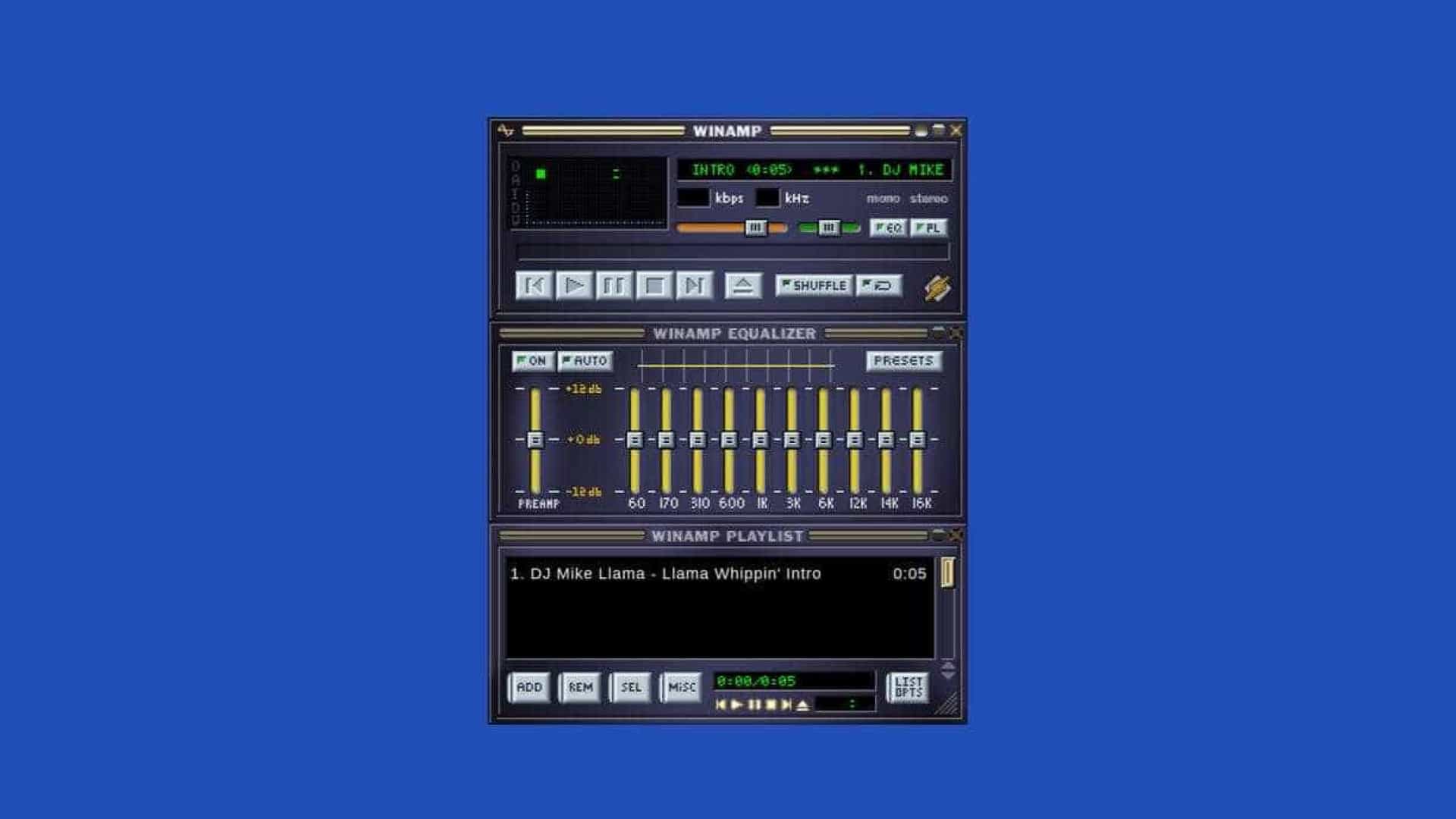1456x819 pixels.
Task: Adjust the 6K equalizer band
Action: point(823,440)
